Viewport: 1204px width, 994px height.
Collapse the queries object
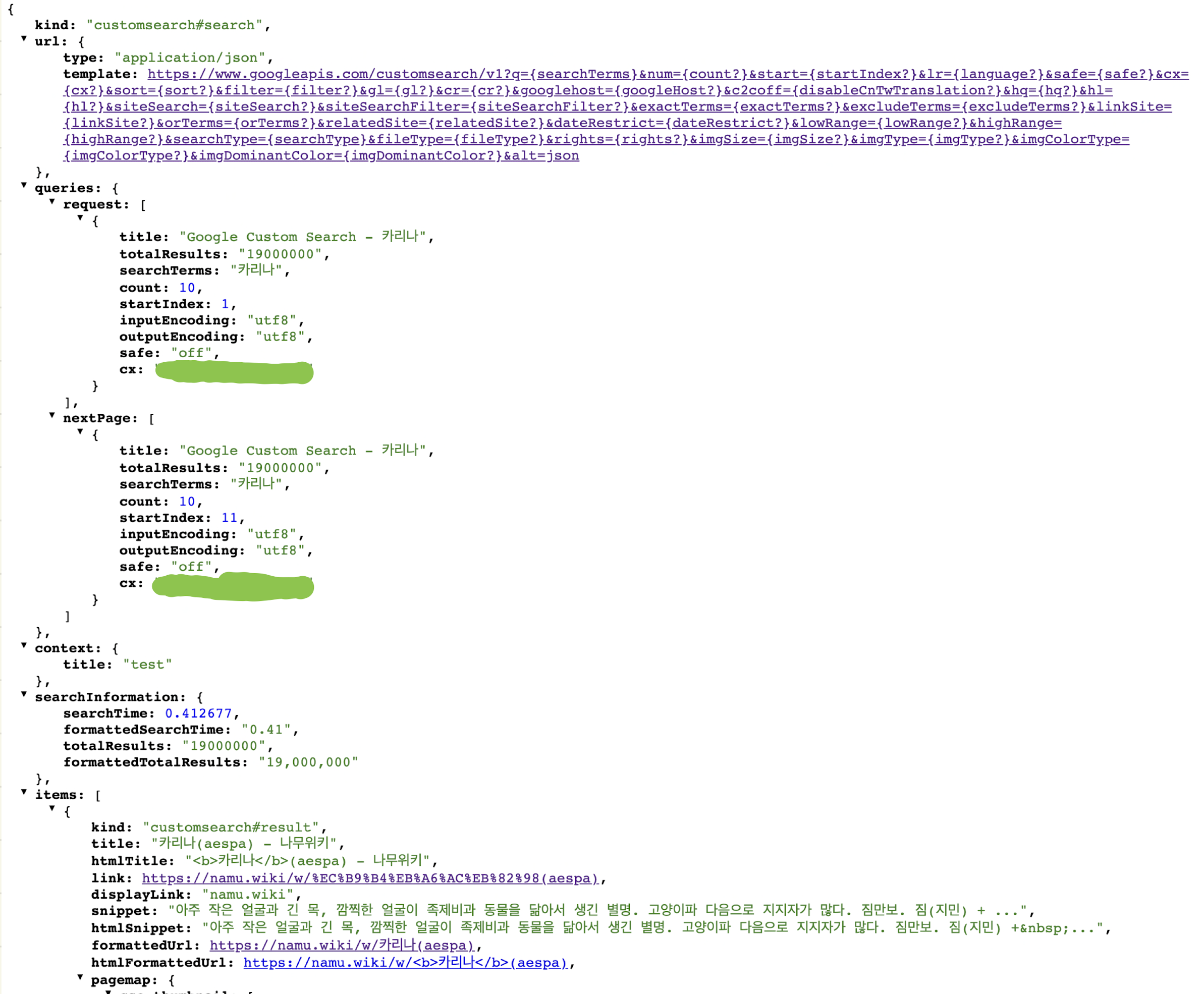(x=24, y=186)
